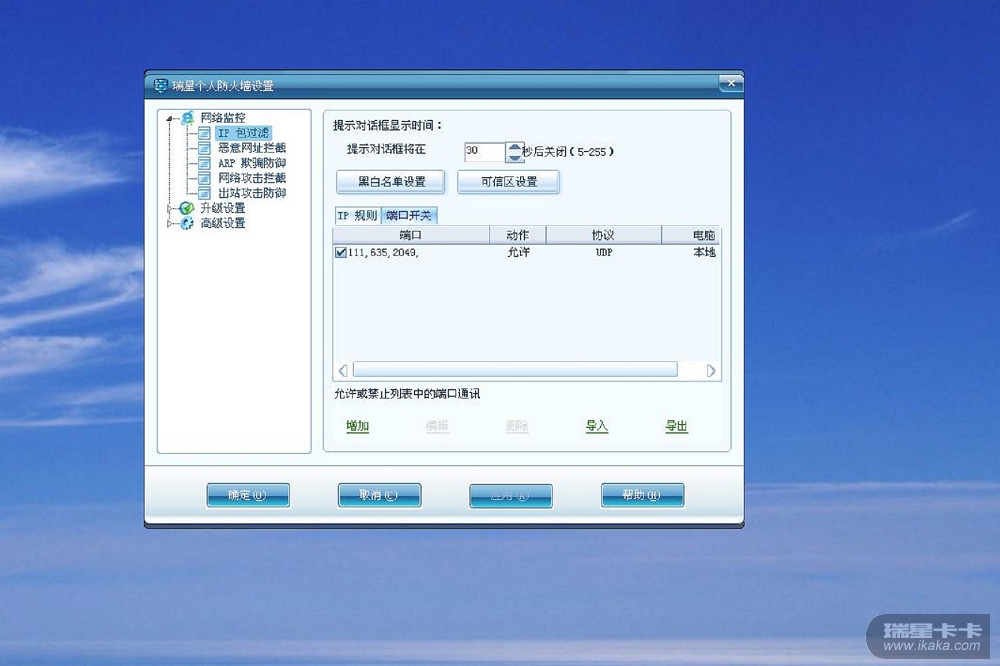Image resolution: width=1000 pixels, height=666 pixels.
Task: Click the 取消 button
Action: coord(379,495)
